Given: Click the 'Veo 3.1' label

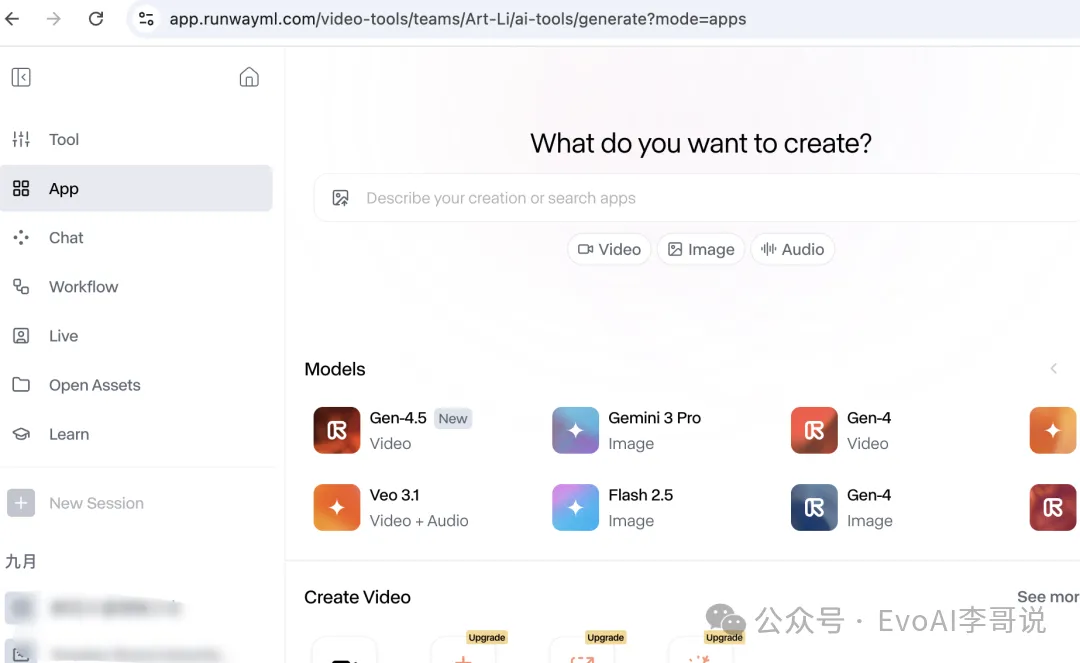Looking at the screenshot, I should click(x=395, y=495).
